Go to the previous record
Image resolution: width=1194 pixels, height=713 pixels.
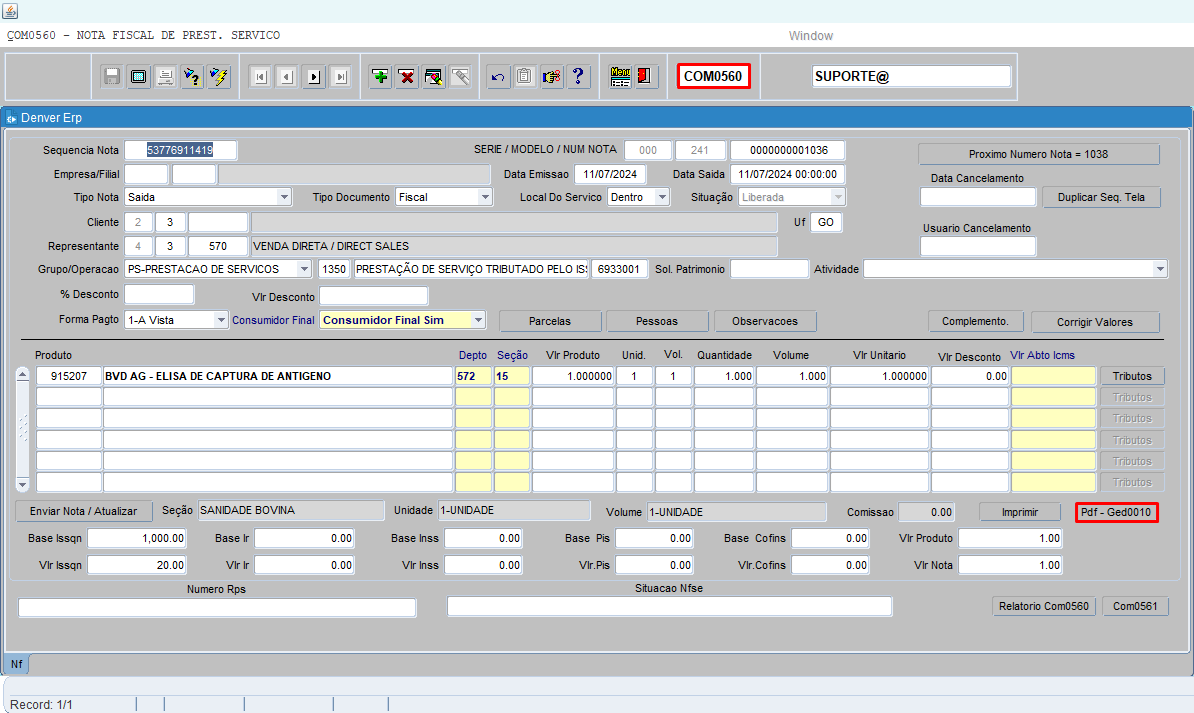[x=287, y=76]
